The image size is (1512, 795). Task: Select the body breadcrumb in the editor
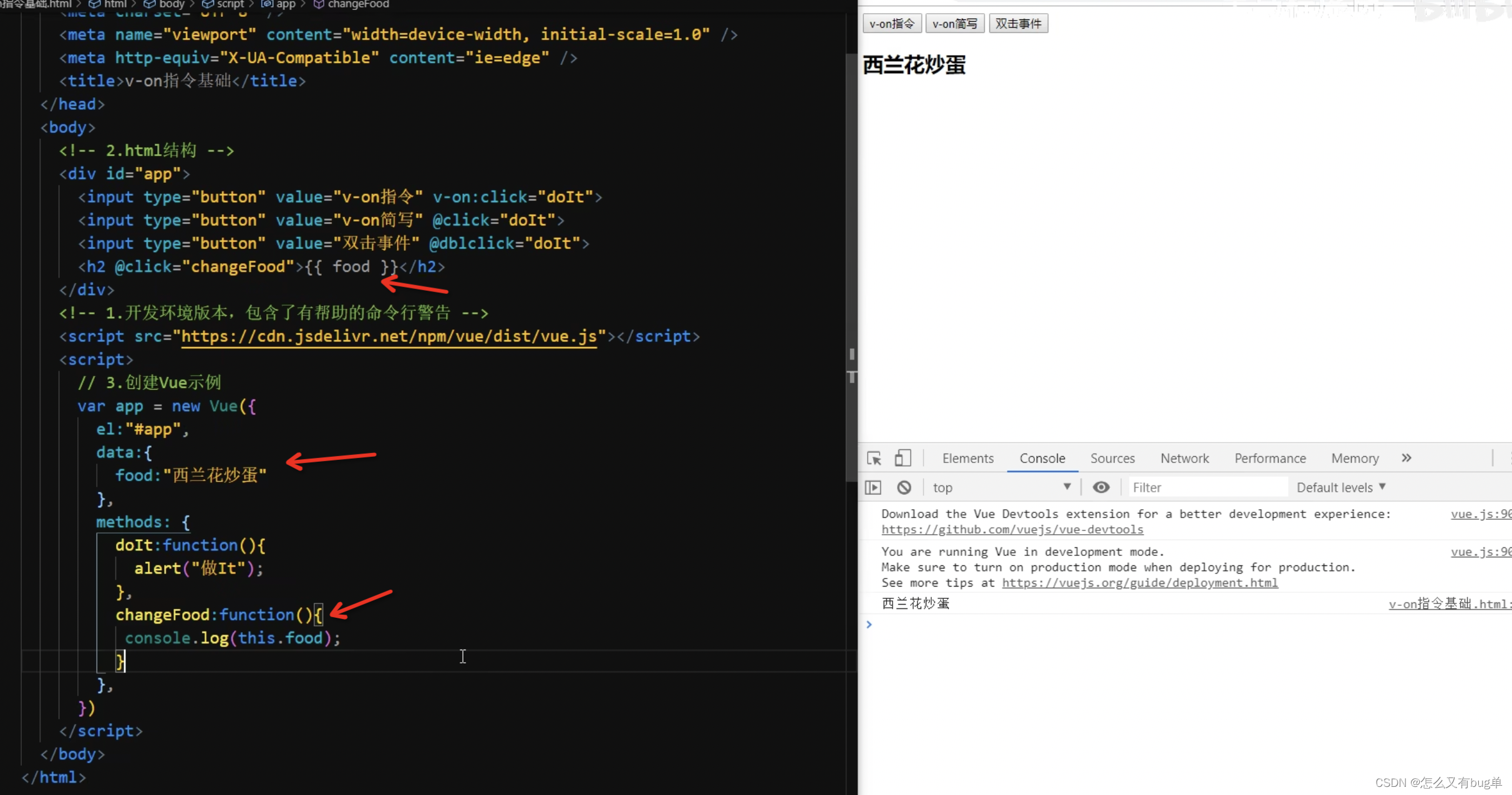(x=165, y=4)
